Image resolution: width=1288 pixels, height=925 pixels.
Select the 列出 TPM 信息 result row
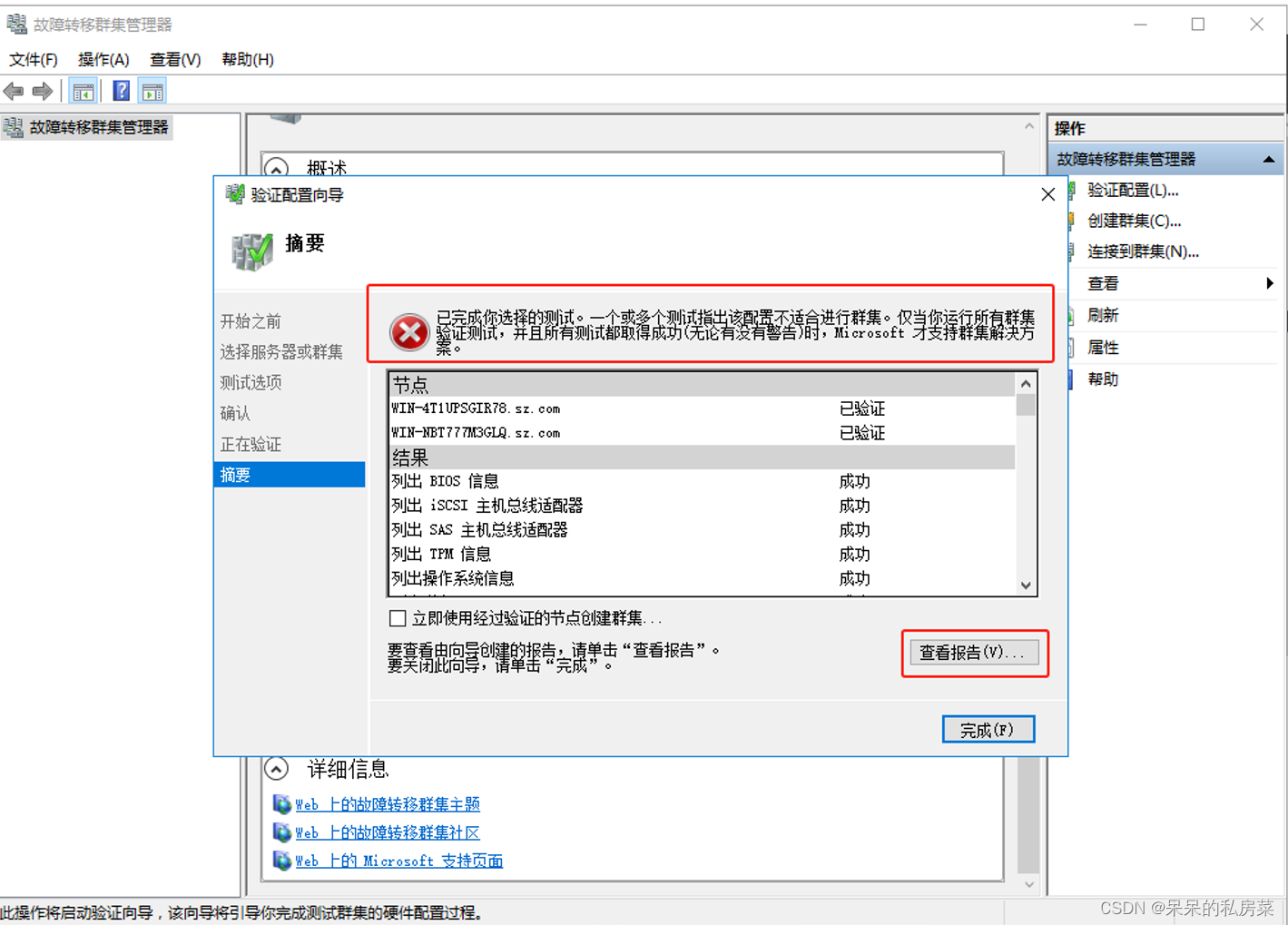tap(702, 555)
